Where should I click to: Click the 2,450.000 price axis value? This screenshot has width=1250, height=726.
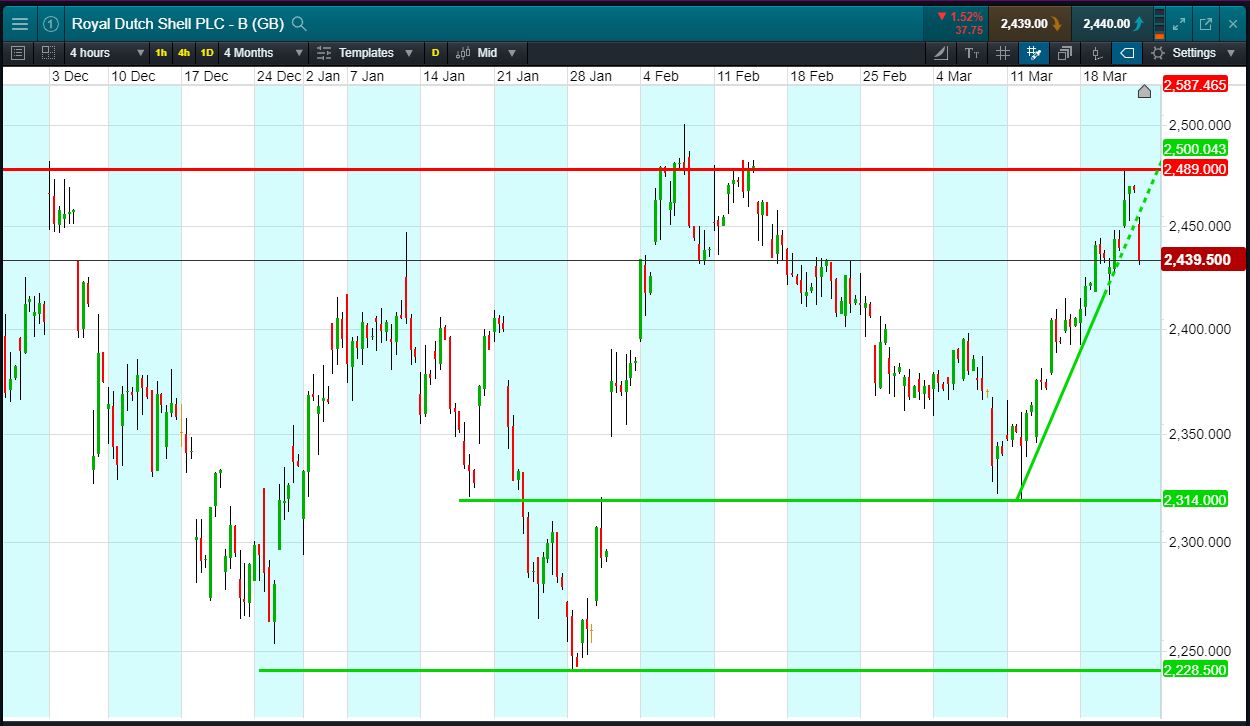1198,226
